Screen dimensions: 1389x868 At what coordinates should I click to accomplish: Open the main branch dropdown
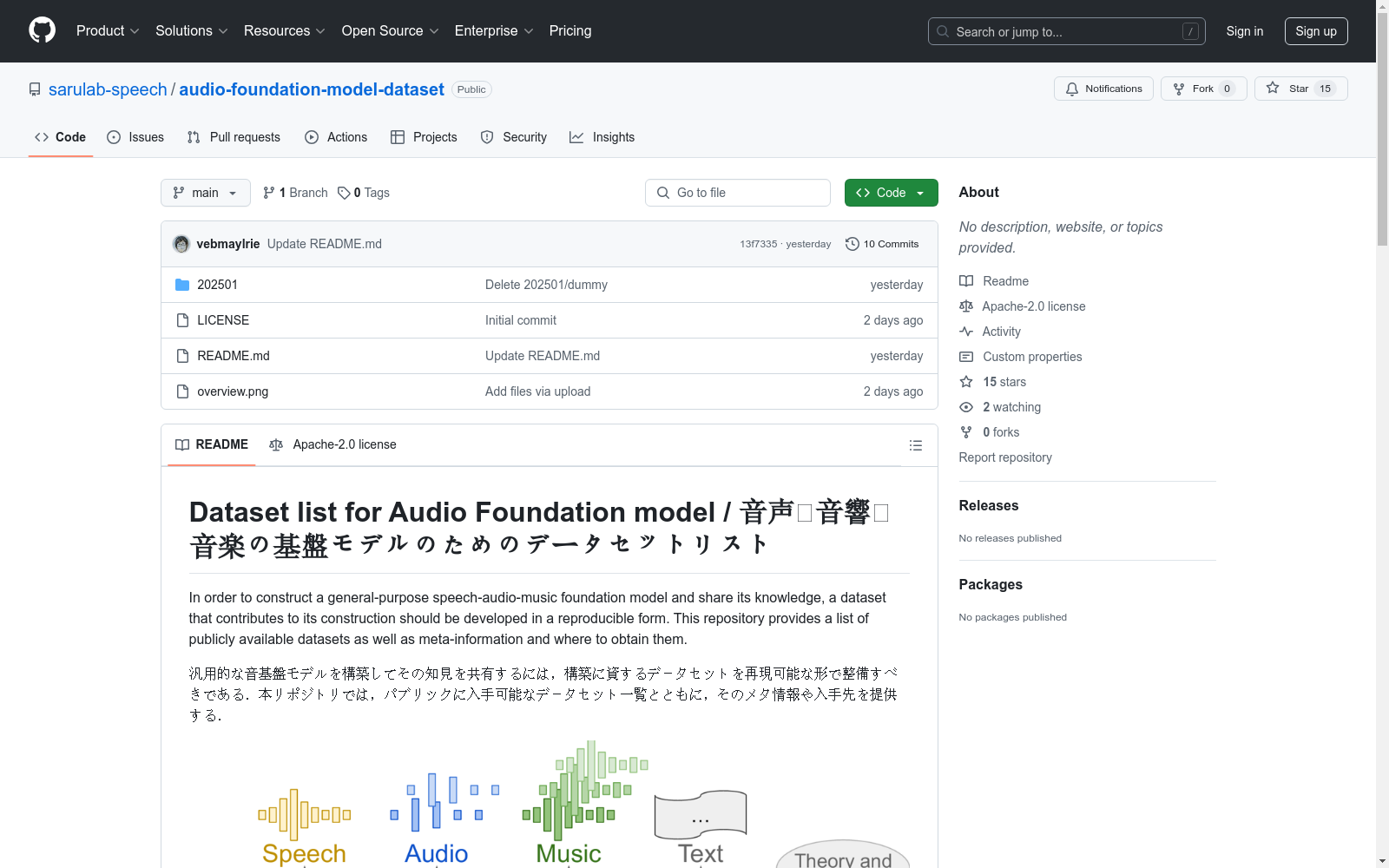[206, 193]
